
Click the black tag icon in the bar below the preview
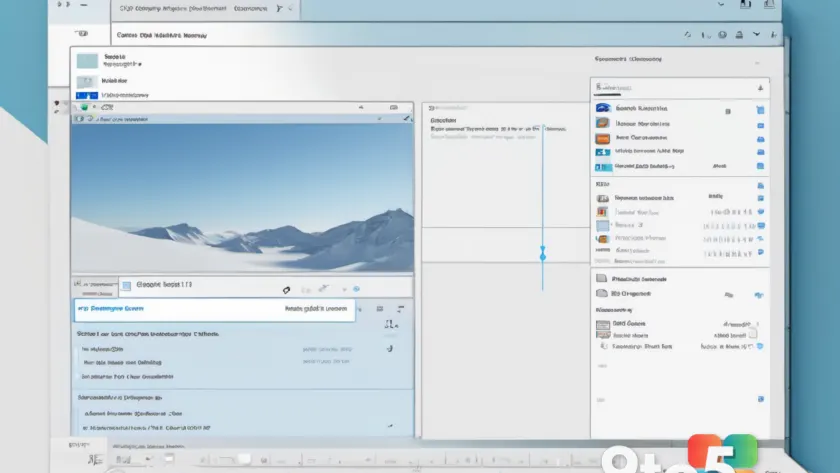pos(286,290)
